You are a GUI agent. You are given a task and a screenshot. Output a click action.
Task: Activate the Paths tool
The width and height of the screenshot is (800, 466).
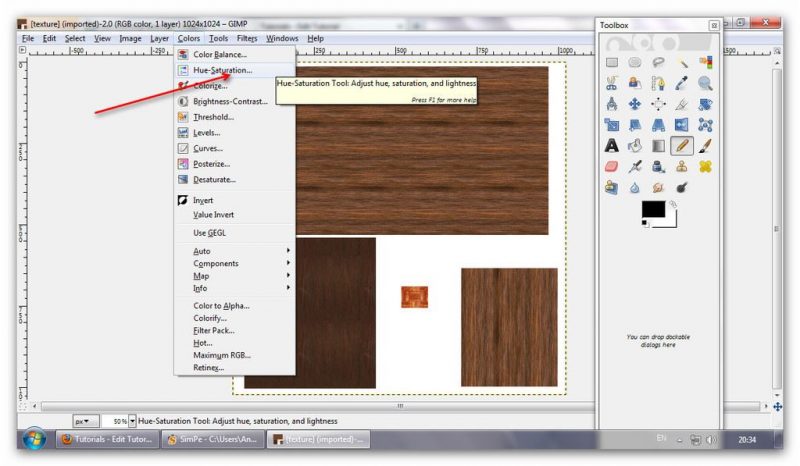658,83
